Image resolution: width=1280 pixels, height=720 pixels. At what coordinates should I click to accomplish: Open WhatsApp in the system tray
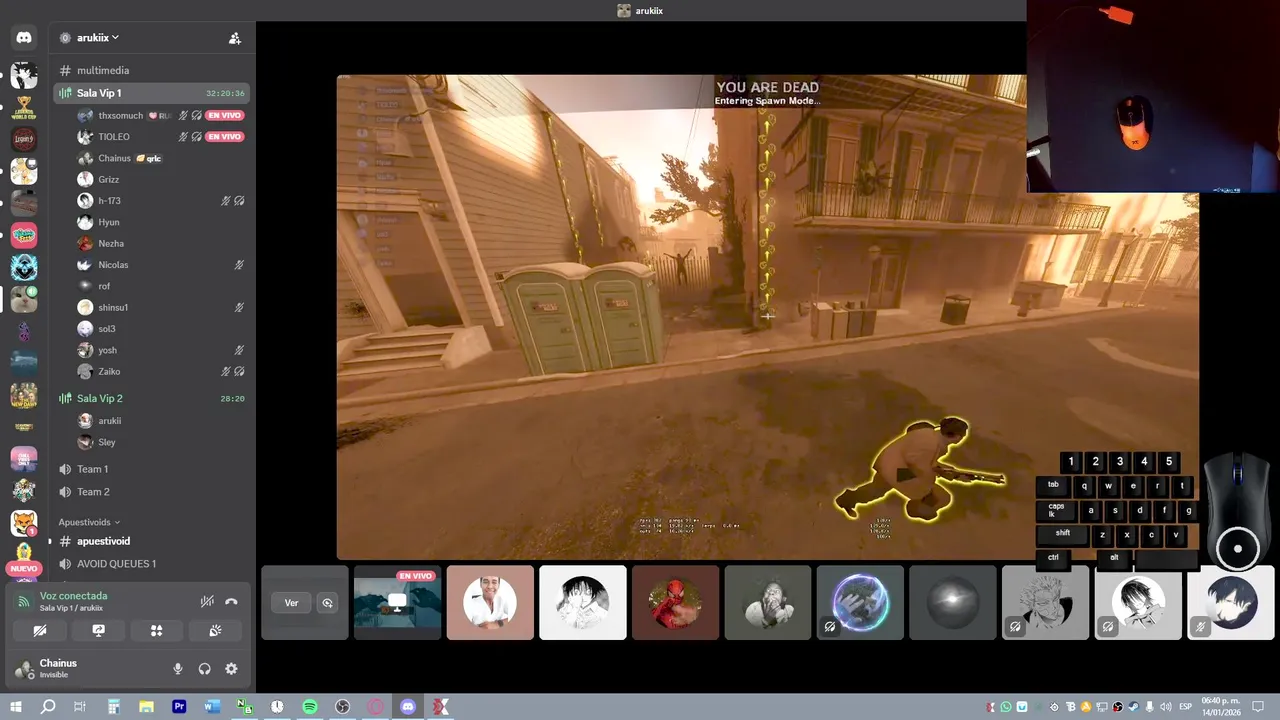1006,708
